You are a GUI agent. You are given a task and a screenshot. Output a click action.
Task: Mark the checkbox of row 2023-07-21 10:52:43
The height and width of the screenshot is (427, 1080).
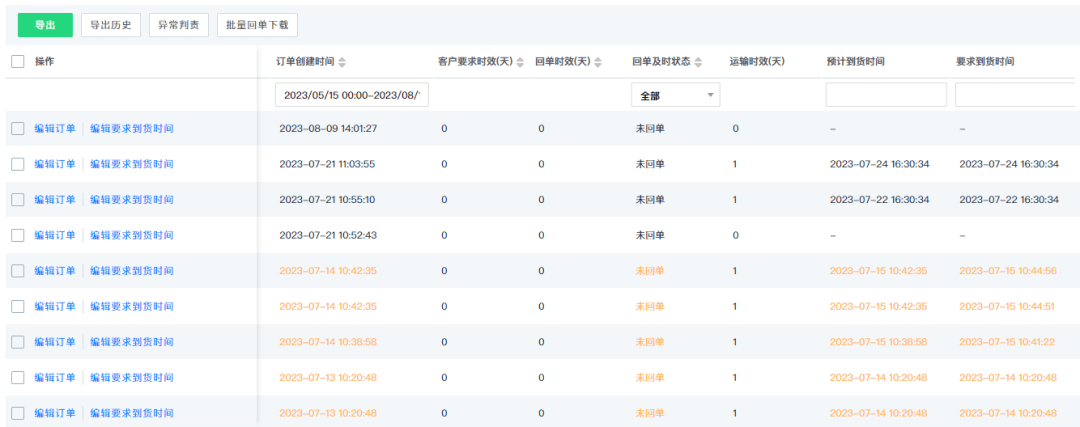point(18,236)
